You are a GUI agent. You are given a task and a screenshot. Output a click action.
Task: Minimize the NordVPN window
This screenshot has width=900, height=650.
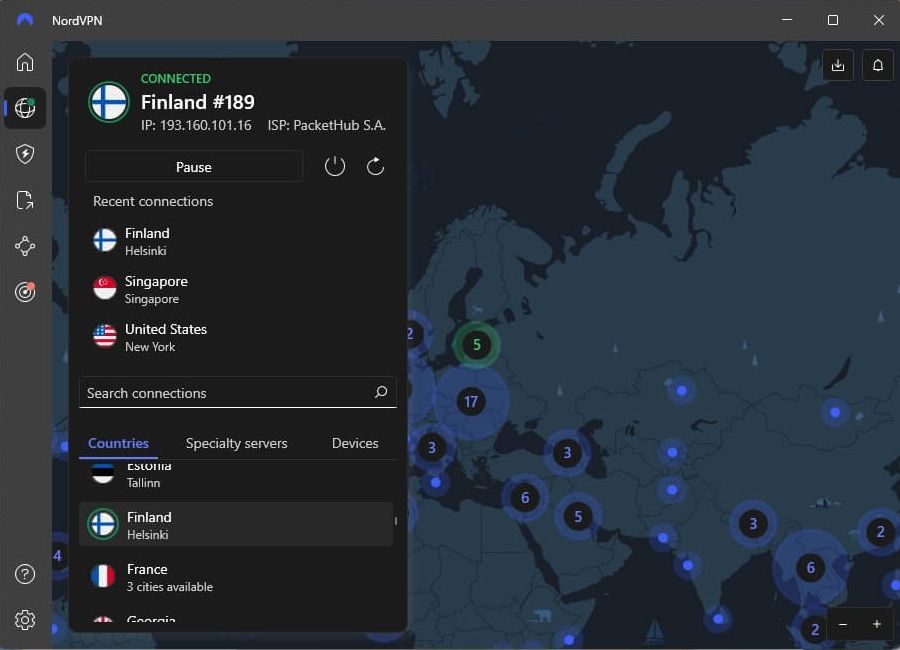[788, 20]
